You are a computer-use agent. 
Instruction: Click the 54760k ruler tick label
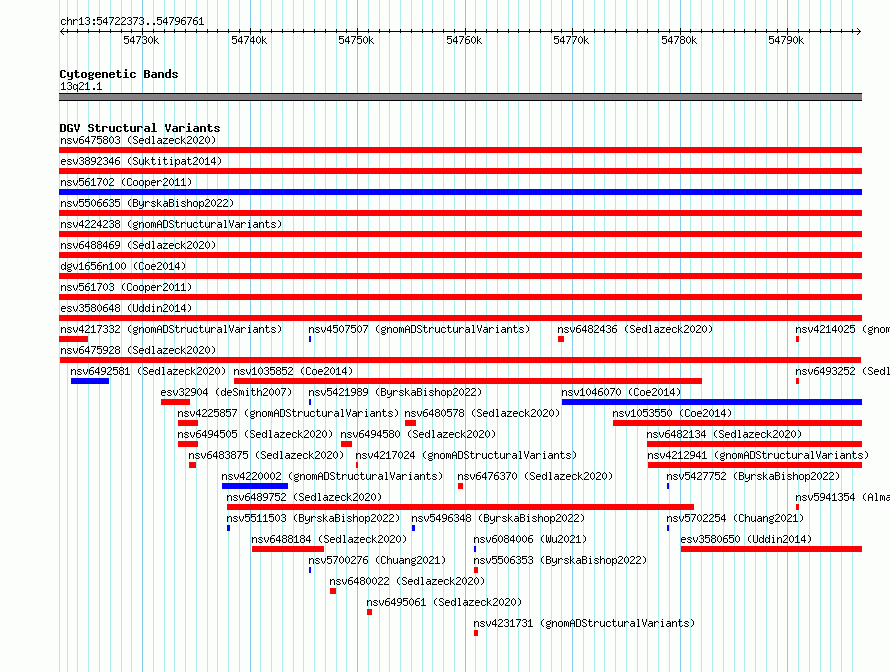point(464,40)
